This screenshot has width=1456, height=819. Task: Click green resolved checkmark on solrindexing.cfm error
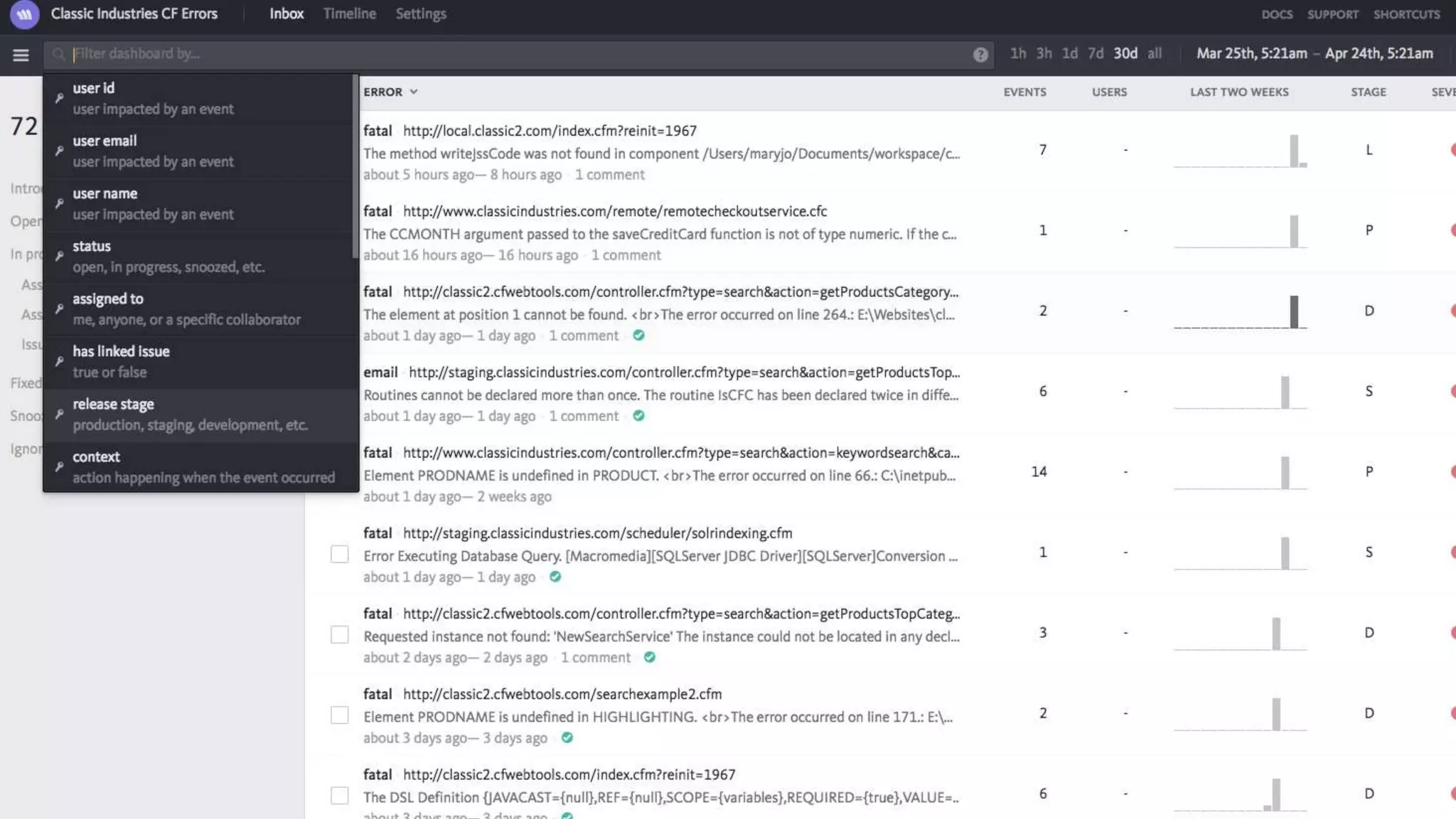click(555, 577)
